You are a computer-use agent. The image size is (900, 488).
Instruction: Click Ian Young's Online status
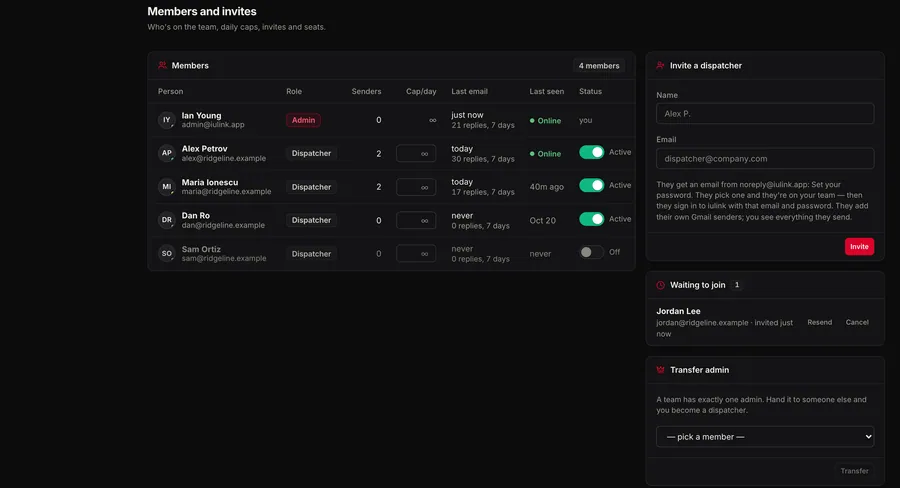[x=545, y=121]
